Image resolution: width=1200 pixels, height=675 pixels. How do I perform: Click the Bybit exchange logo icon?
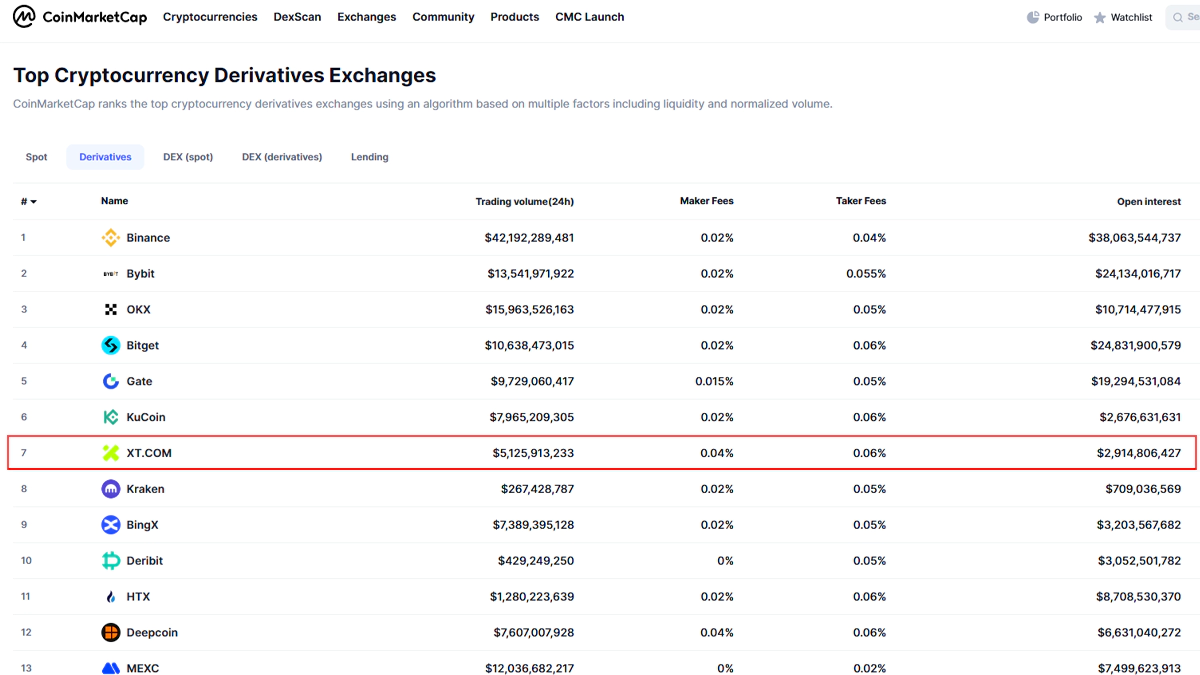tap(111, 274)
